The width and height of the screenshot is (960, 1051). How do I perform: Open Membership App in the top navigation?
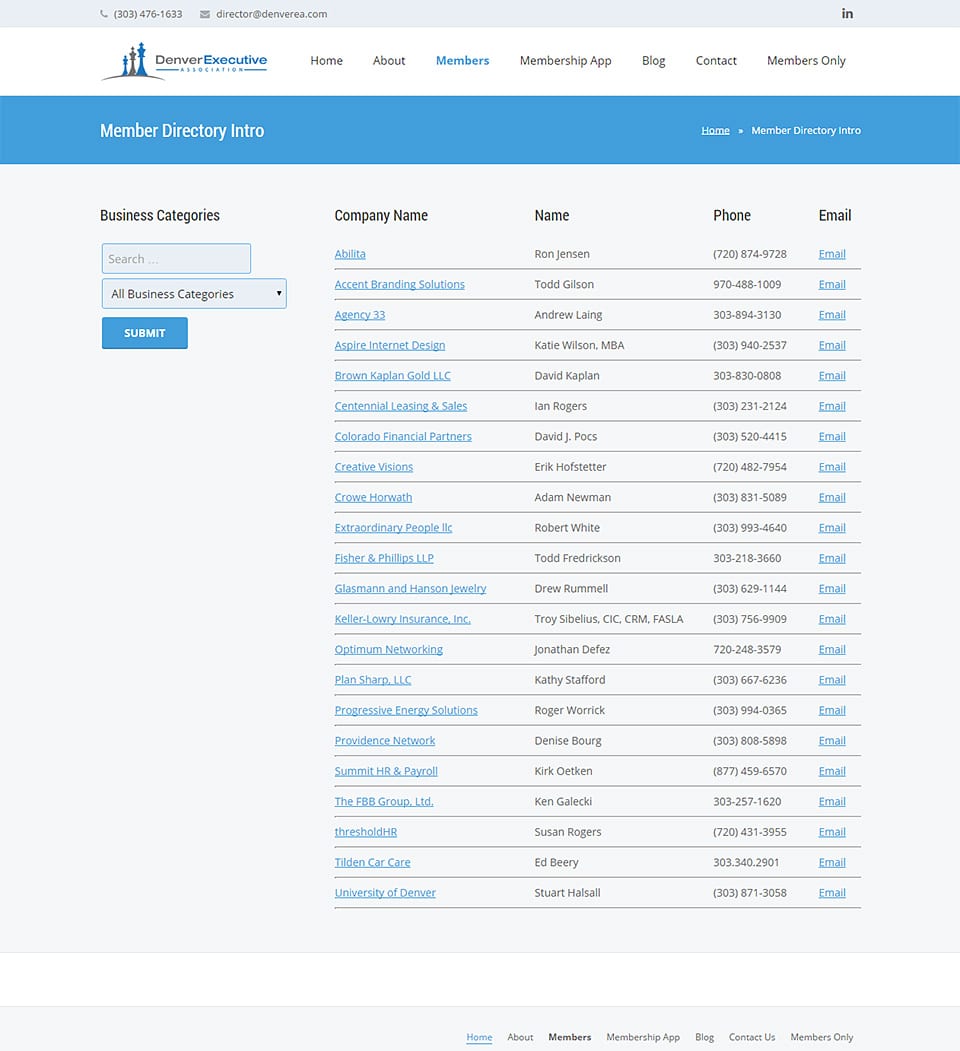565,60
